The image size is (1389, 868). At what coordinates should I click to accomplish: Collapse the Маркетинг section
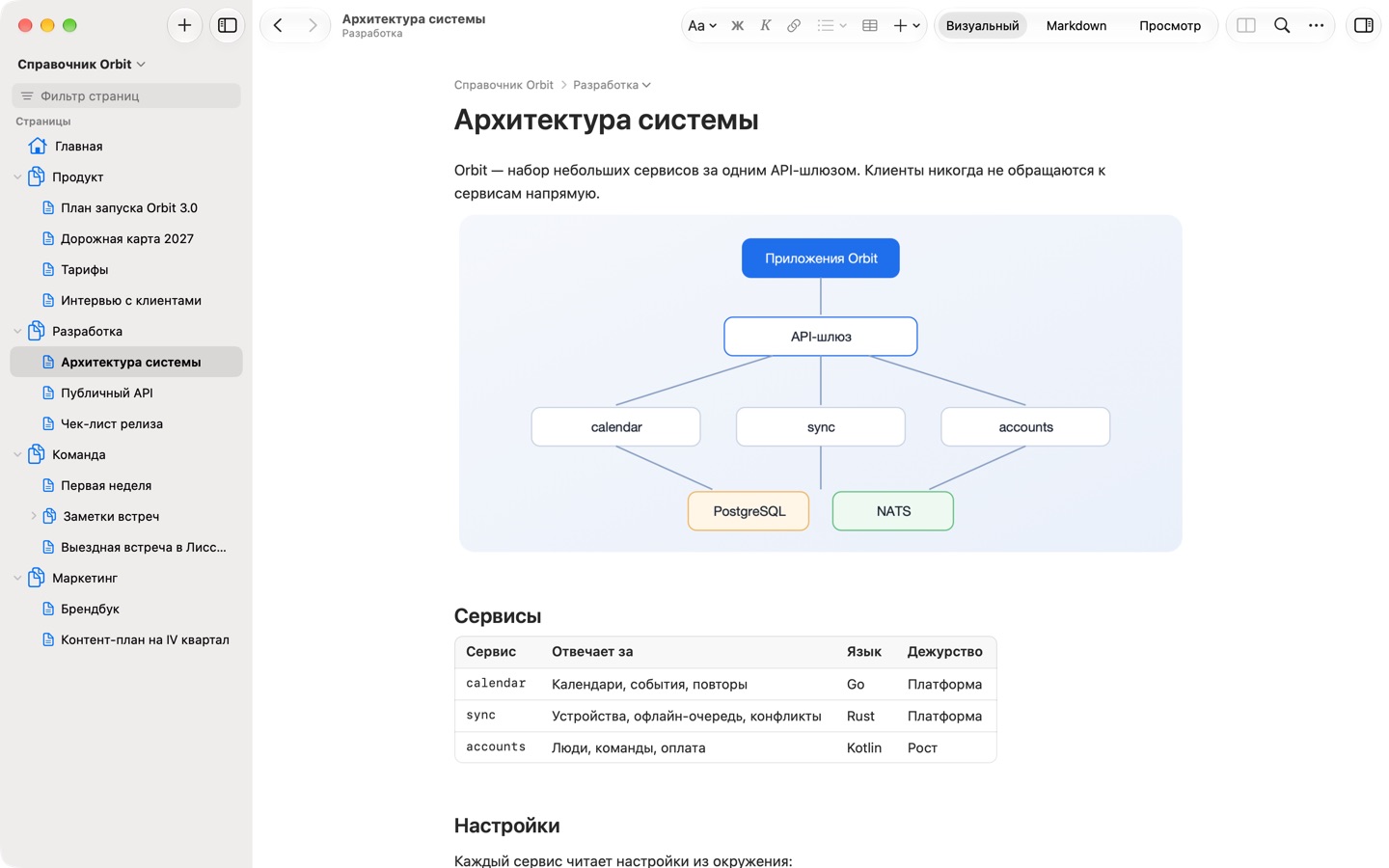[x=17, y=578]
